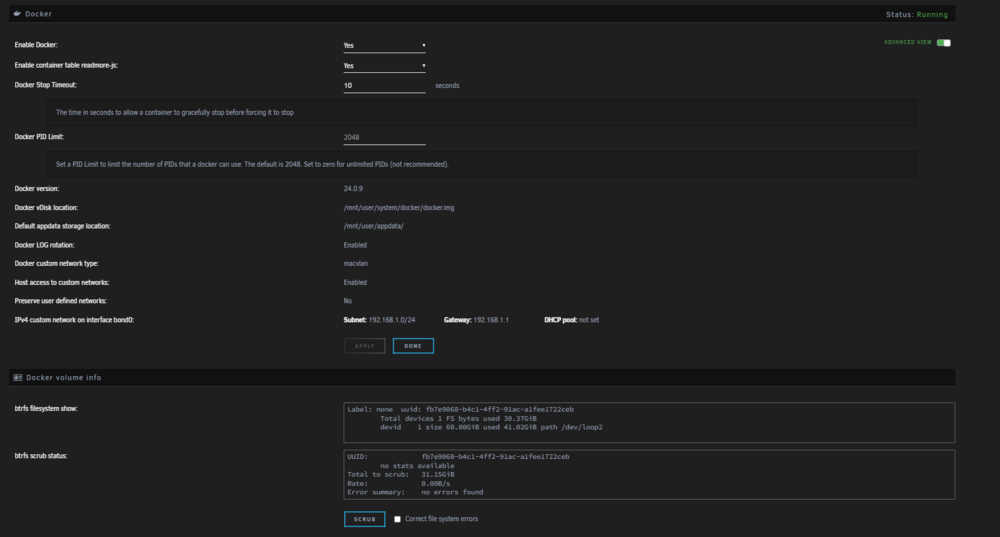Click the Scrub button
Viewport: 1000px width, 537px height.
(365, 519)
